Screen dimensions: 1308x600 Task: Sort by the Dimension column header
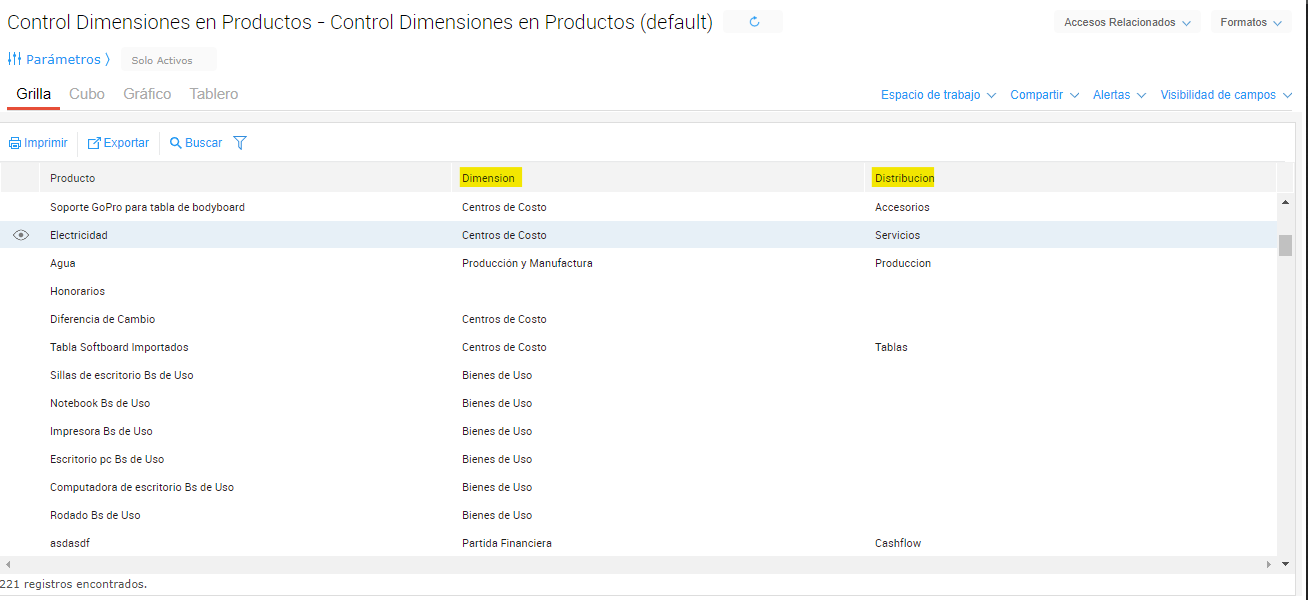coord(488,178)
